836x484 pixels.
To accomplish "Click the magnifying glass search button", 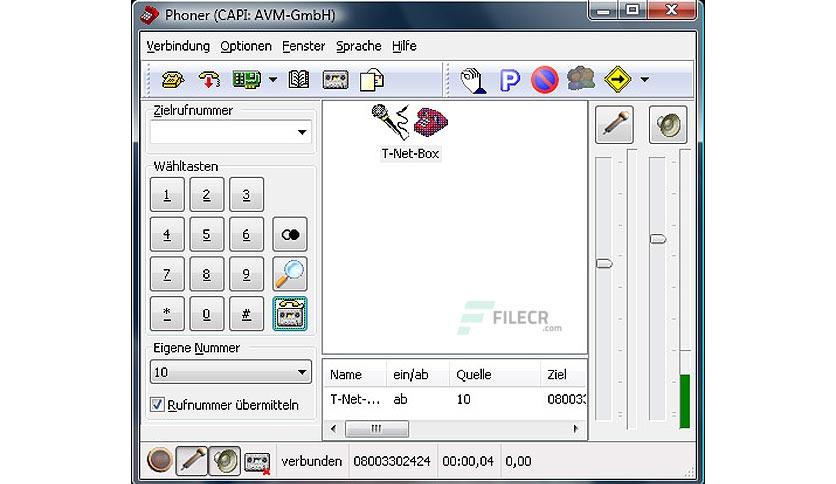I will click(290, 274).
